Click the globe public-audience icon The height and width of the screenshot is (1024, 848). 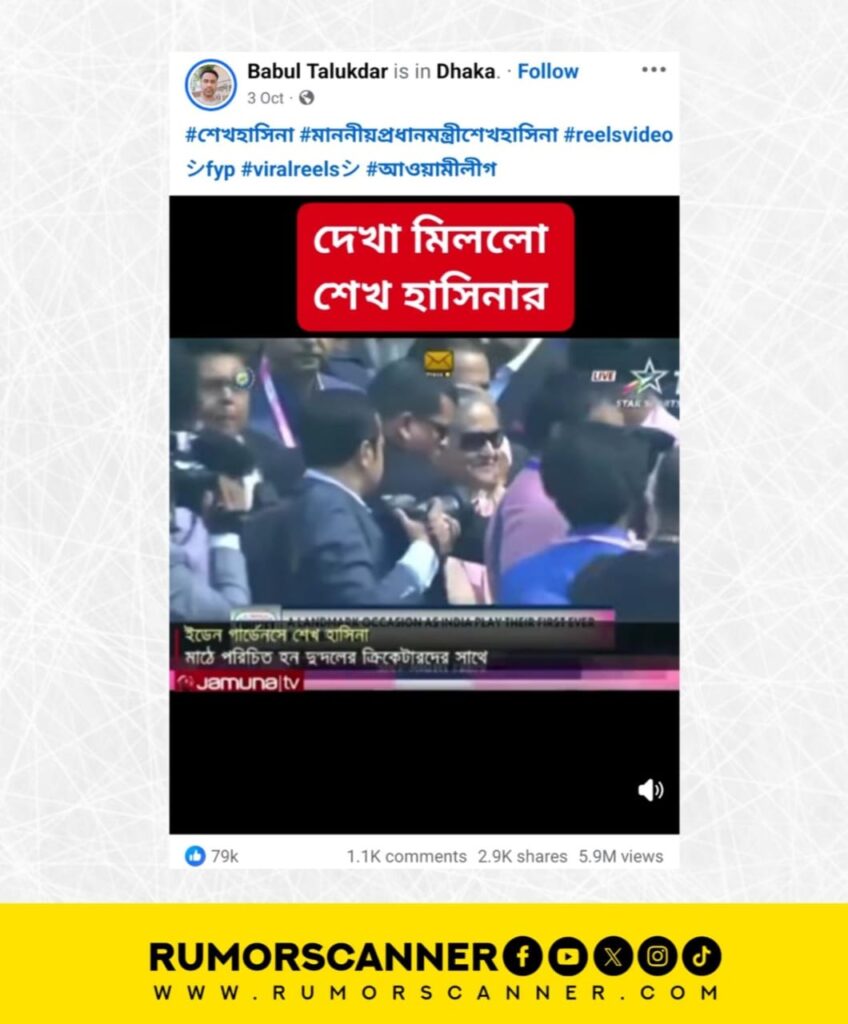[306, 98]
